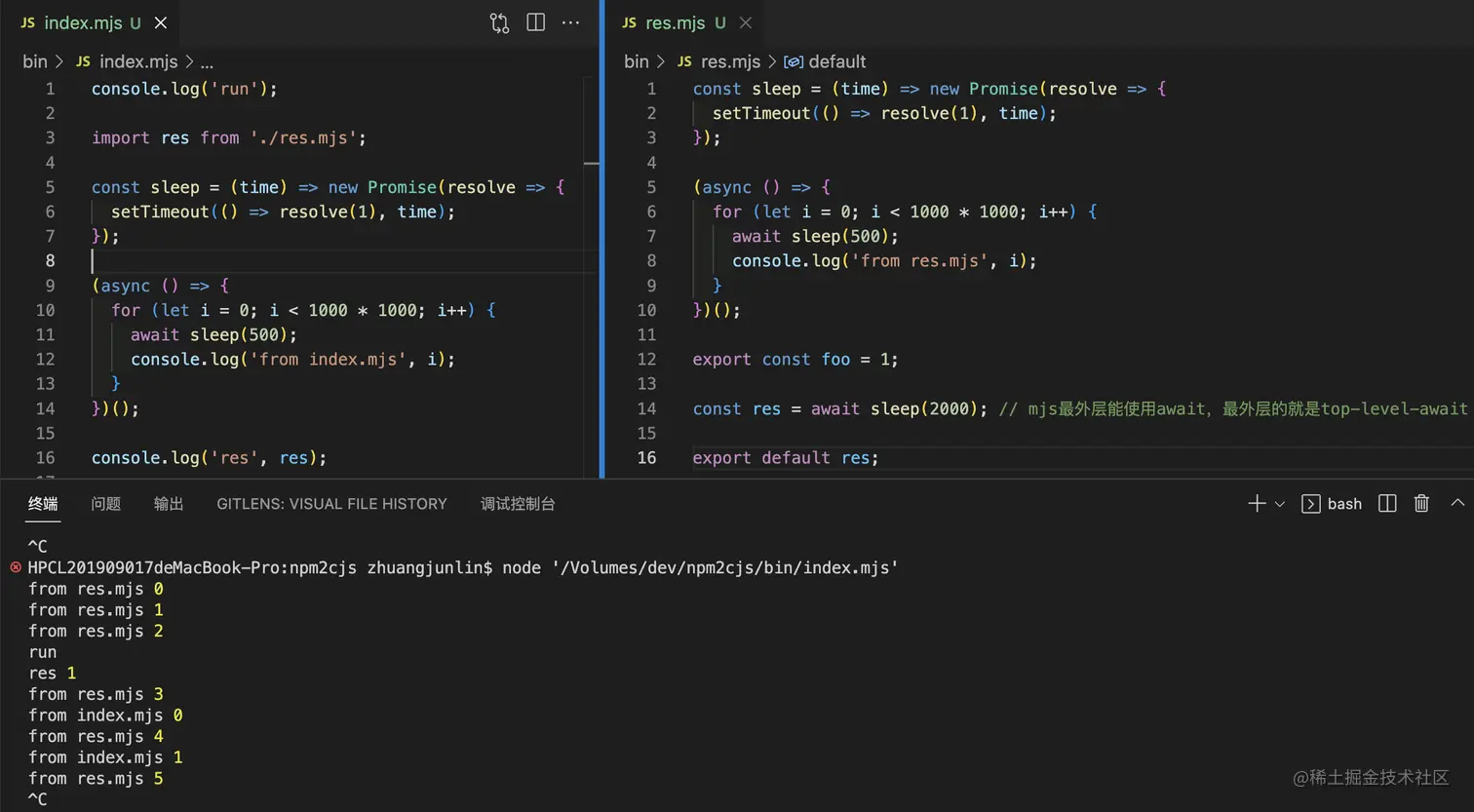Click 'export const foo = 1;' line
This screenshot has width=1474, height=812.
click(x=795, y=360)
